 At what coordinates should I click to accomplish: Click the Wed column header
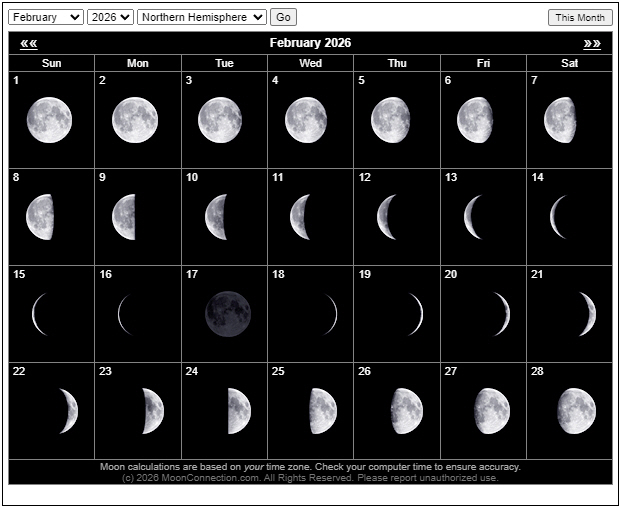[x=310, y=63]
